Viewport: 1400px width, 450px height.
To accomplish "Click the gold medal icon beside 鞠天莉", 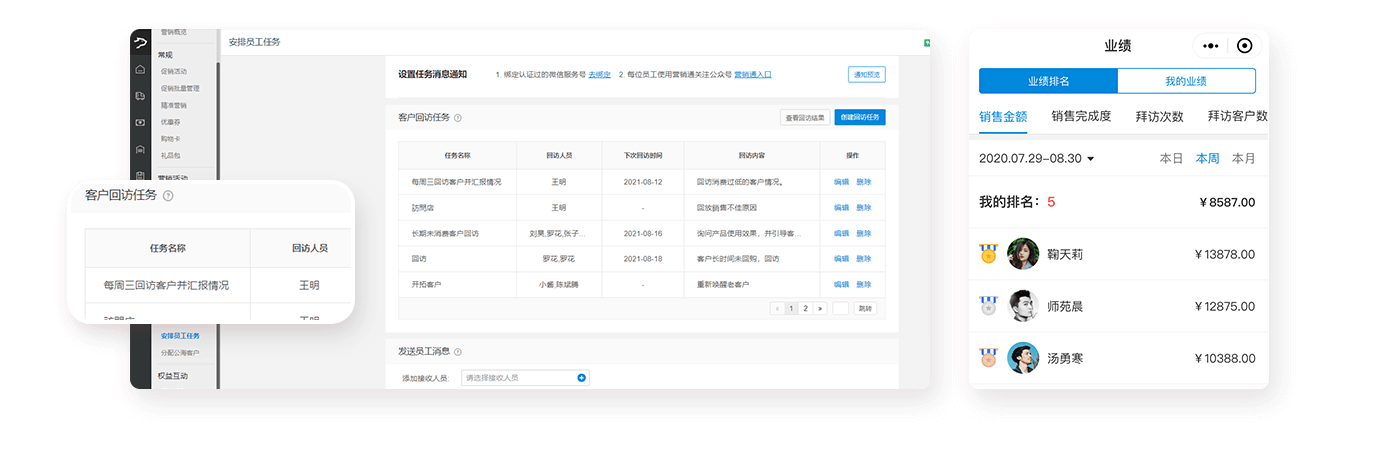I will pos(989,254).
